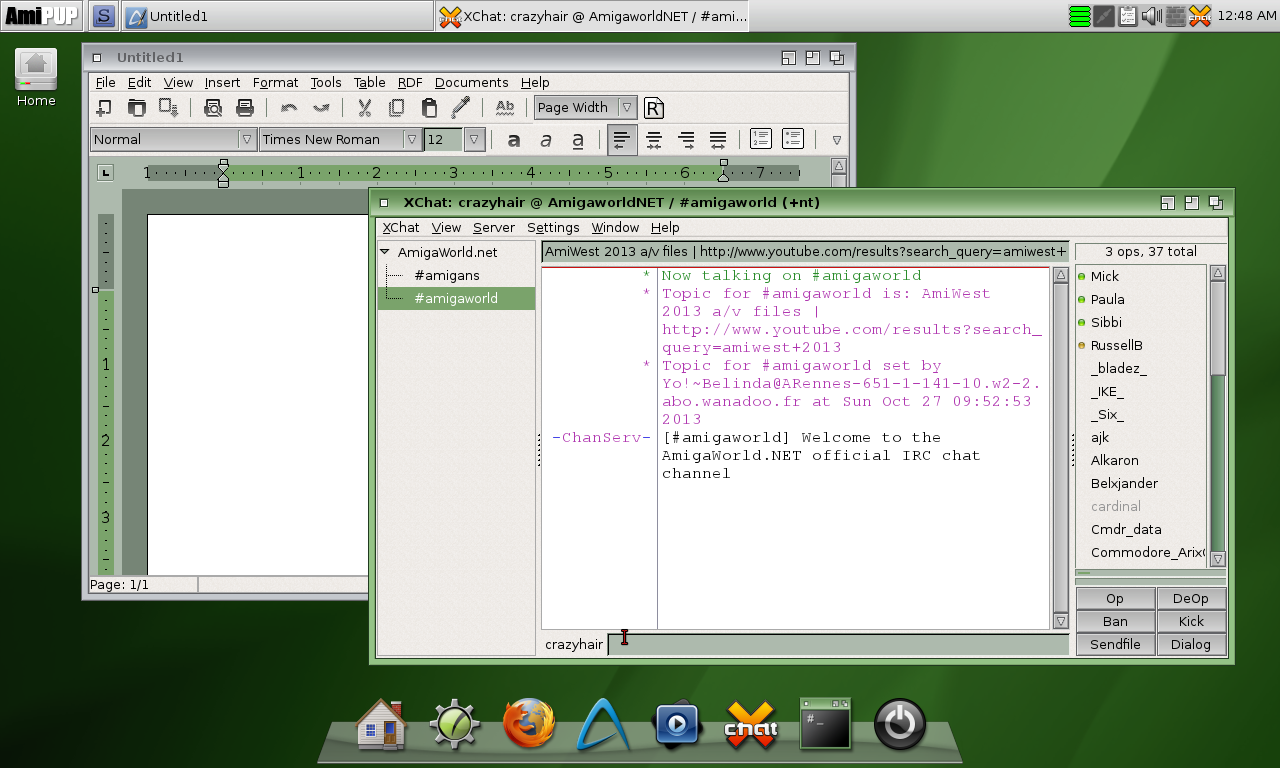Click the Print icon in AbiWord toolbar
Screen dimensions: 1280x768
pos(244,108)
